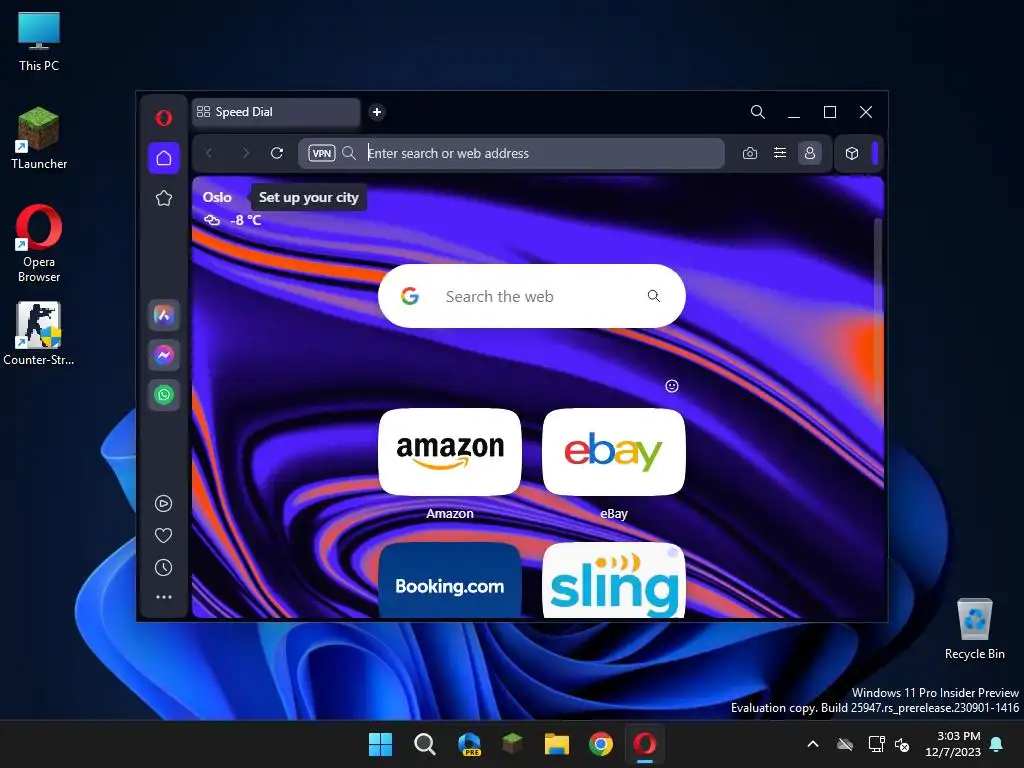
Task: Open the Booking.com speed dial tile
Action: pos(450,581)
